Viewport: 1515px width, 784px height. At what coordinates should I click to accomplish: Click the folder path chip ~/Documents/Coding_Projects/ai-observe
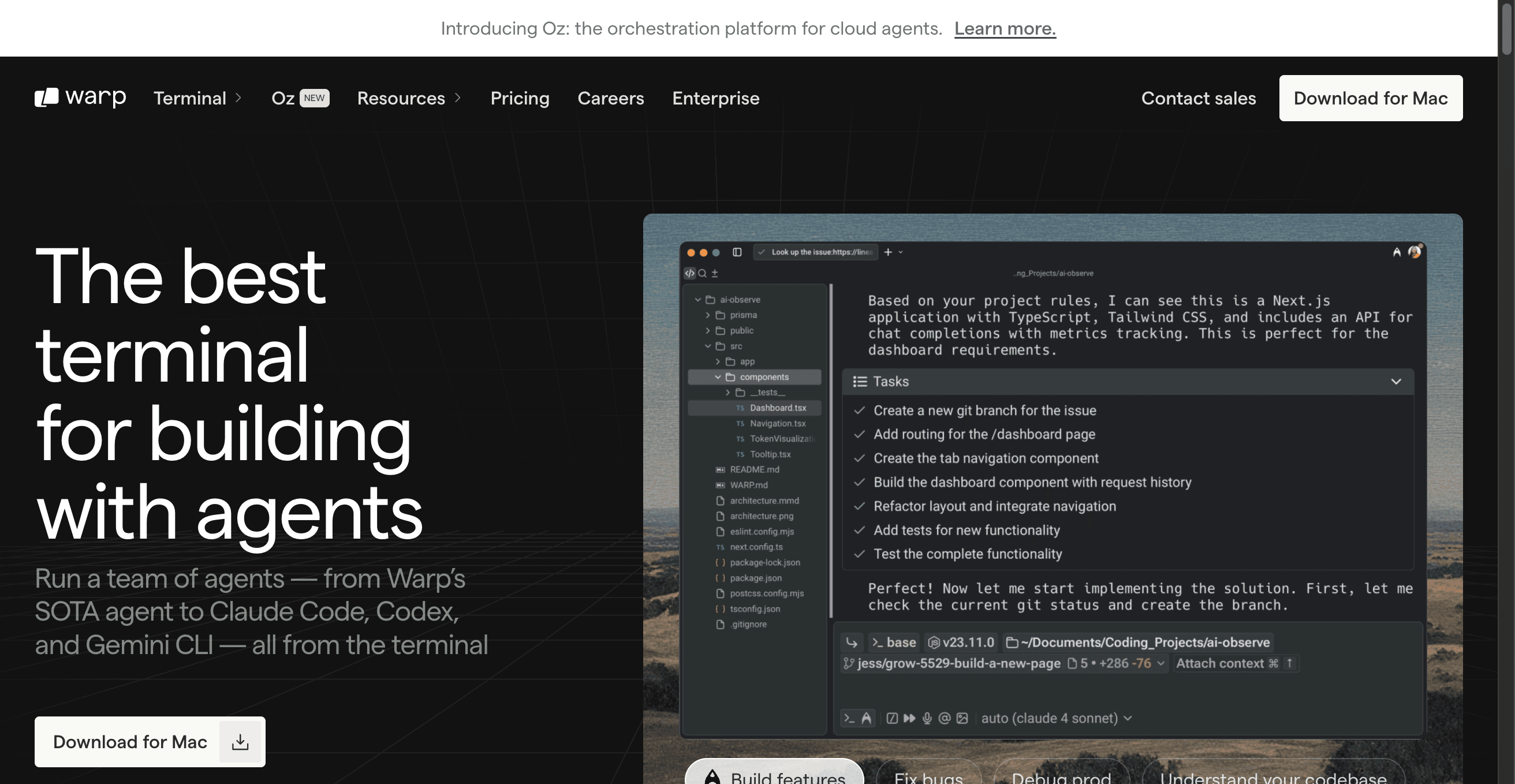click(x=1137, y=642)
